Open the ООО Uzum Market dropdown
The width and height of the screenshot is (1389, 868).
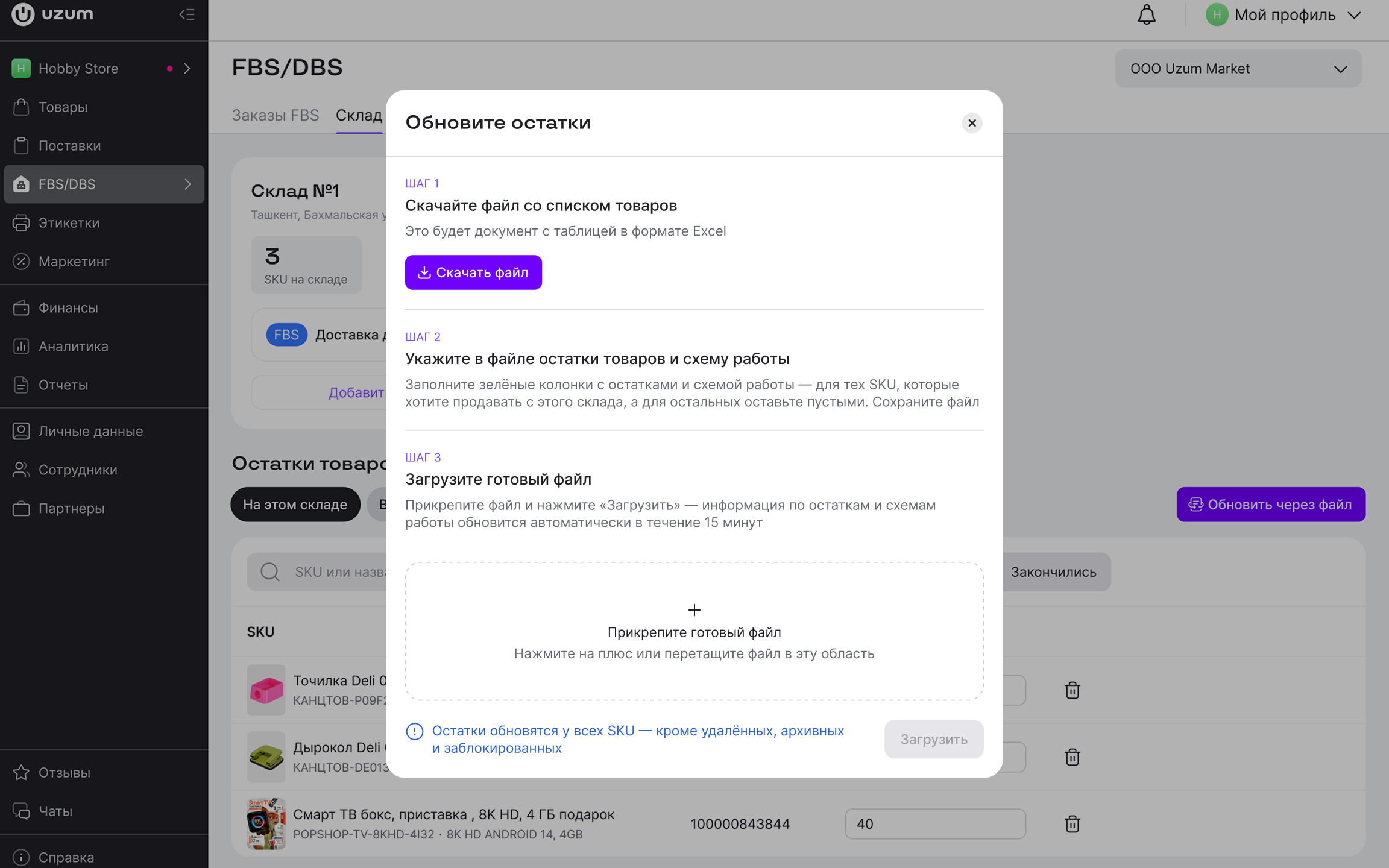(1238, 68)
